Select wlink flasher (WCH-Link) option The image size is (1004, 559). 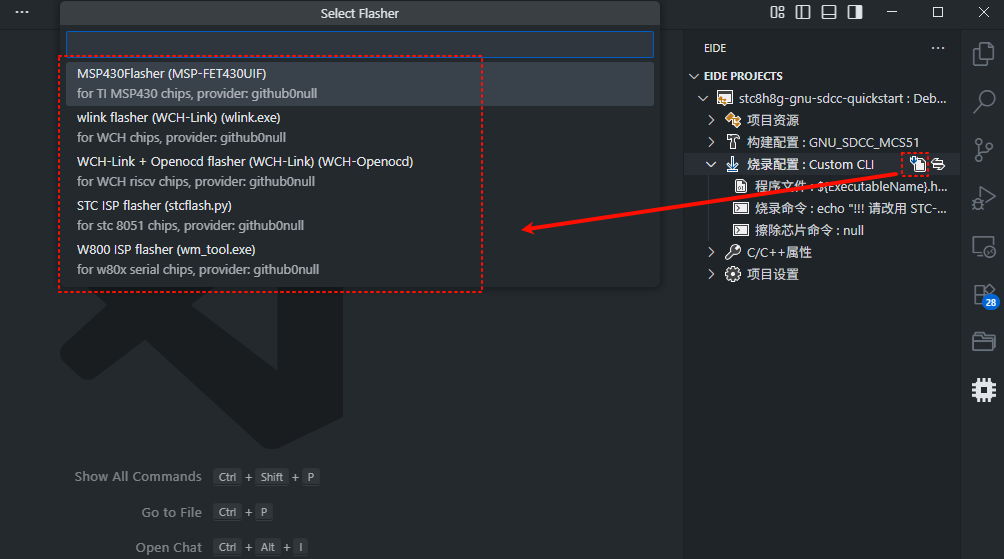click(x=360, y=127)
